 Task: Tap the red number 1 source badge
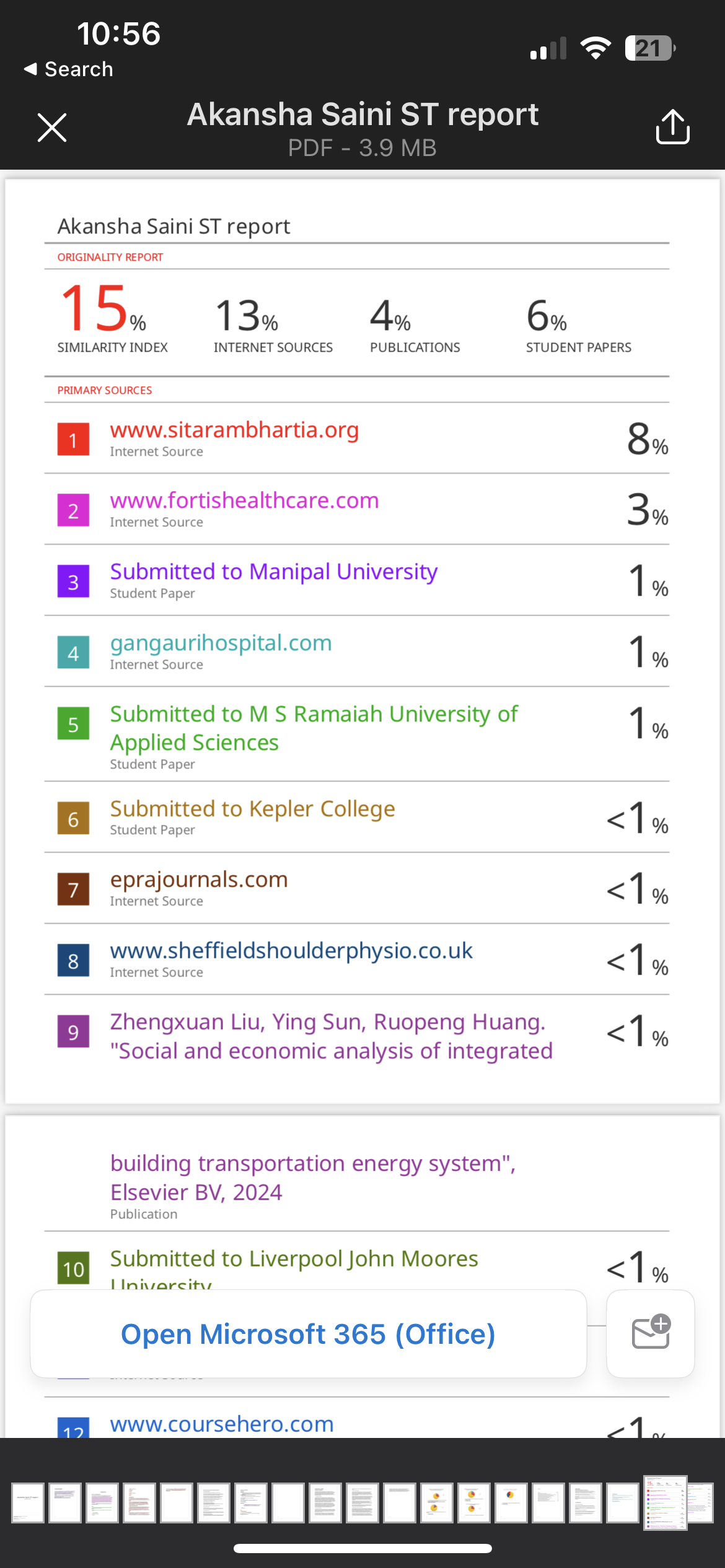pos(73,439)
